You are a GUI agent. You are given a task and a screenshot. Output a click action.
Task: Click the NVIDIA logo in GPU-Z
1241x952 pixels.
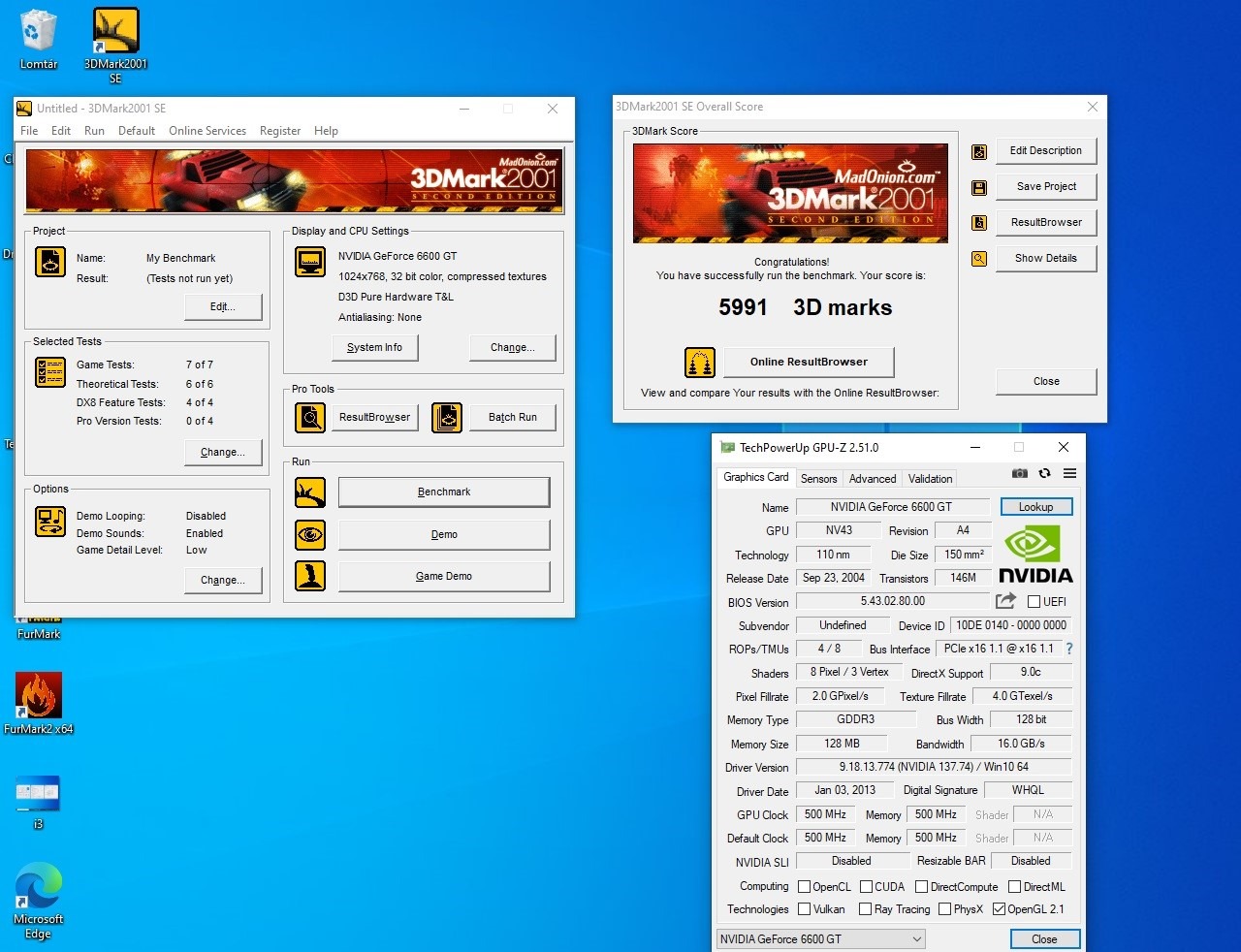1035,555
